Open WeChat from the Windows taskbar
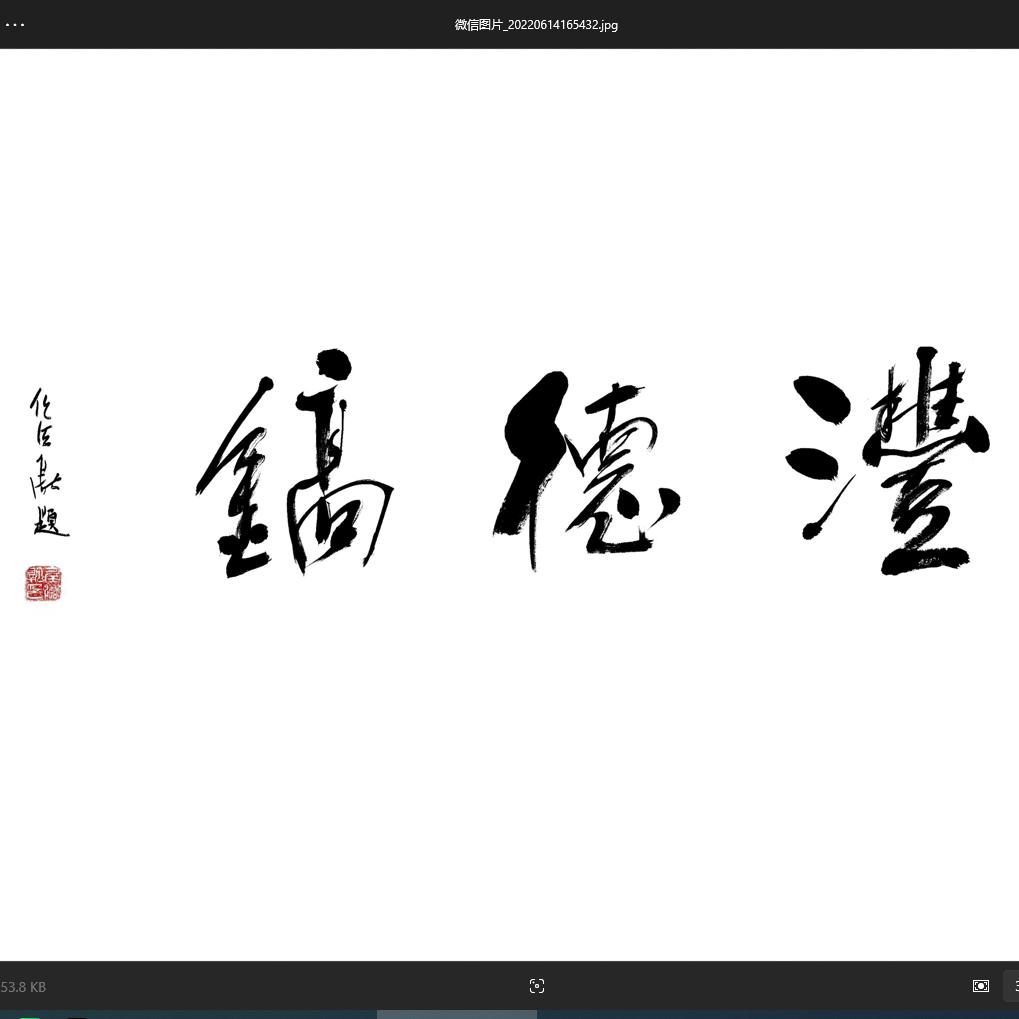 coord(29,1016)
